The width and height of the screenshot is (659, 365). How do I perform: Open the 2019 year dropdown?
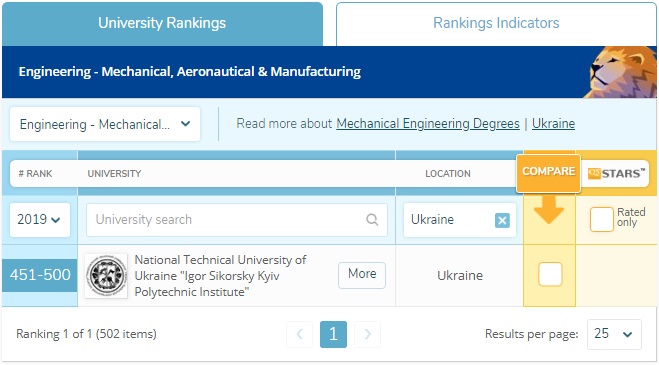point(40,220)
